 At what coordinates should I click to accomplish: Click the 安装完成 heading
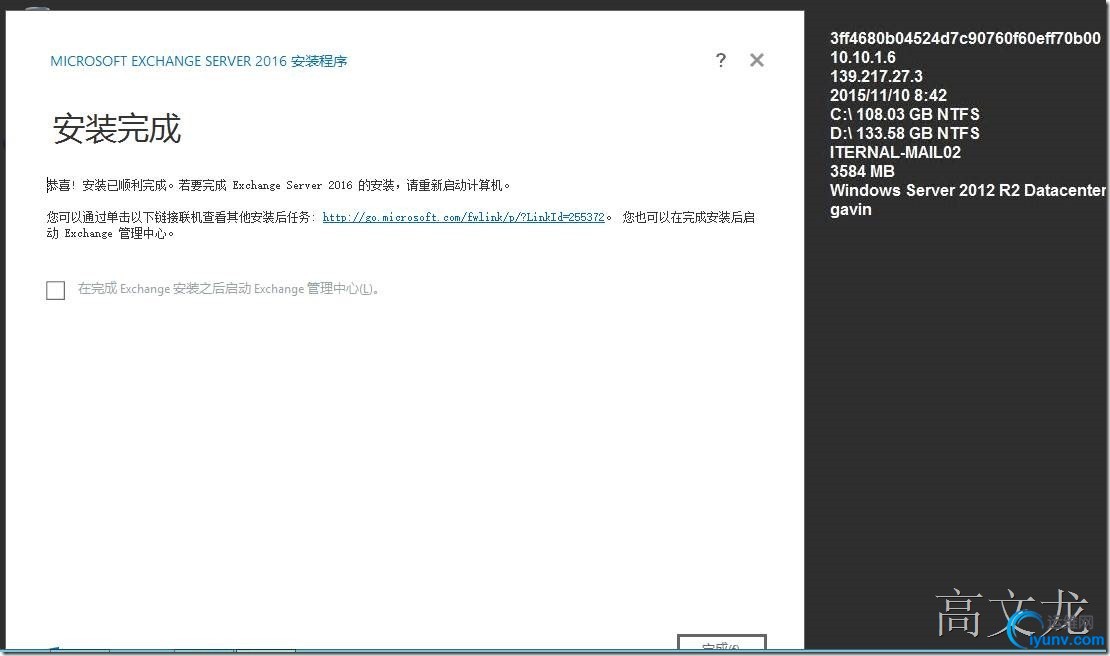point(117,129)
